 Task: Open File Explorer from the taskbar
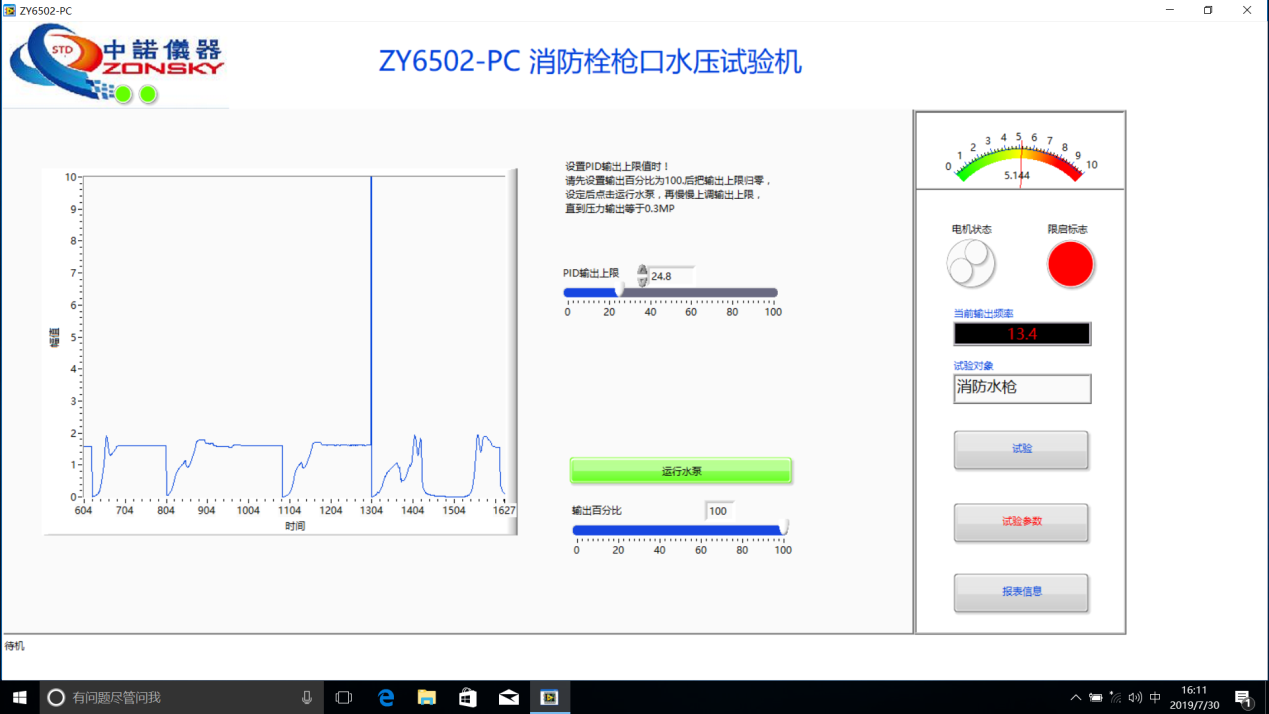(426, 697)
